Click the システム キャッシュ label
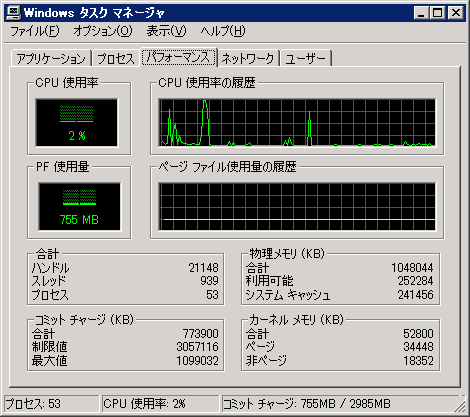 point(288,295)
